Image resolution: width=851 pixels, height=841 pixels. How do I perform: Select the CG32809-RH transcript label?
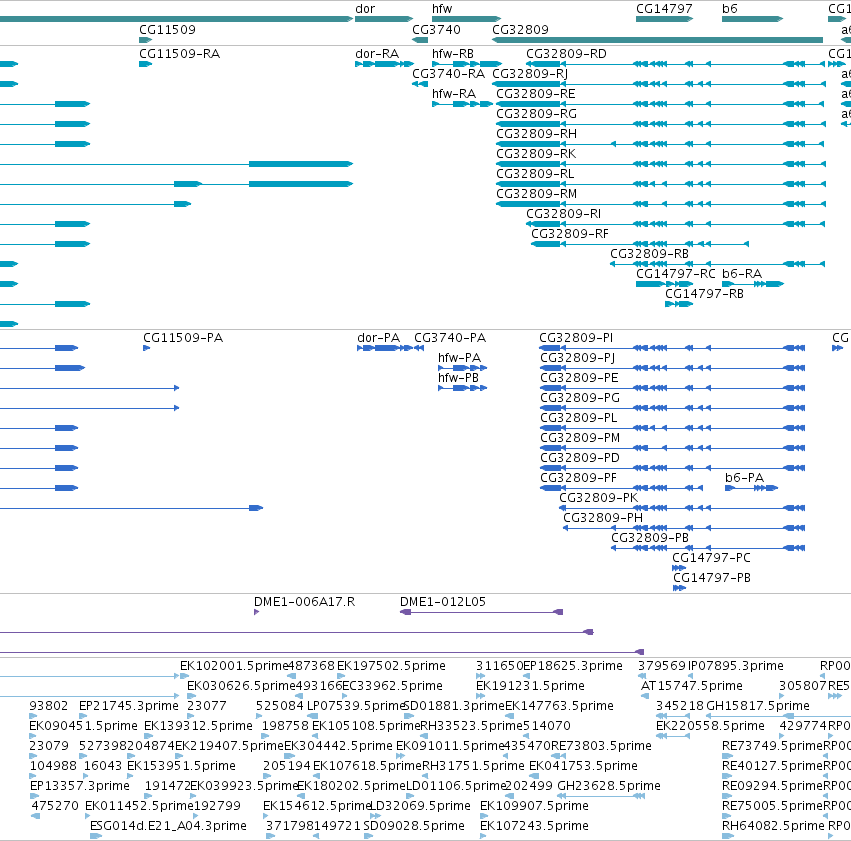pyautogui.click(x=536, y=134)
